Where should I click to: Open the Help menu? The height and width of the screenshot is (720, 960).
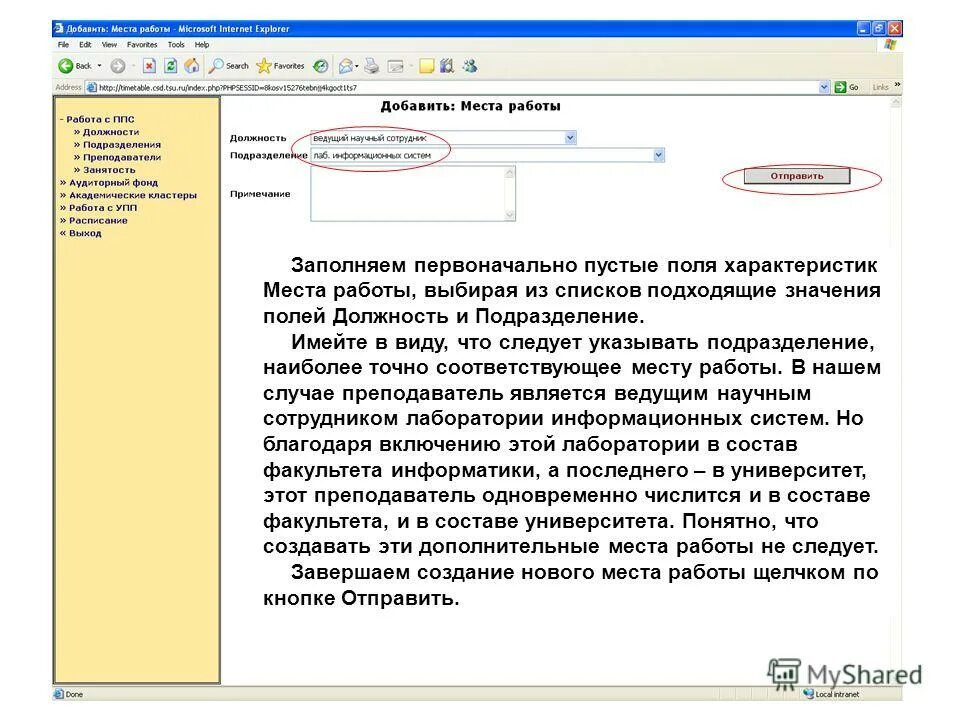click(x=202, y=45)
